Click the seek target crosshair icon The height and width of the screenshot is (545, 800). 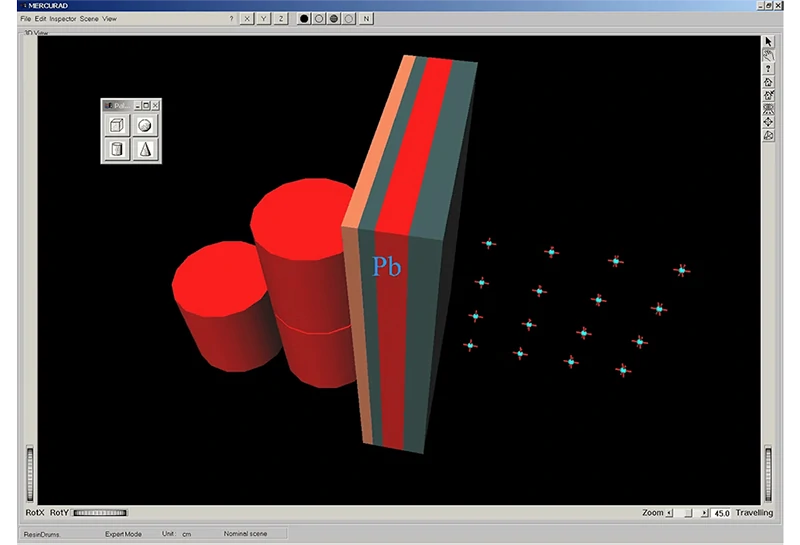pyautogui.click(x=768, y=122)
